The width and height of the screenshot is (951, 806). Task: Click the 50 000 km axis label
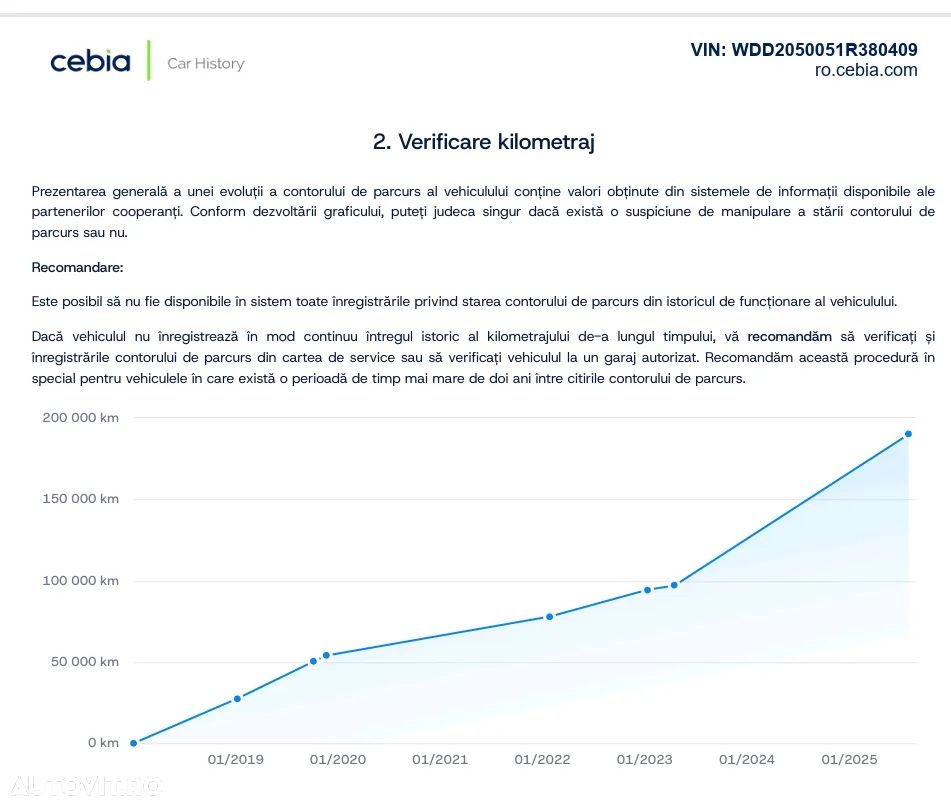[84, 661]
